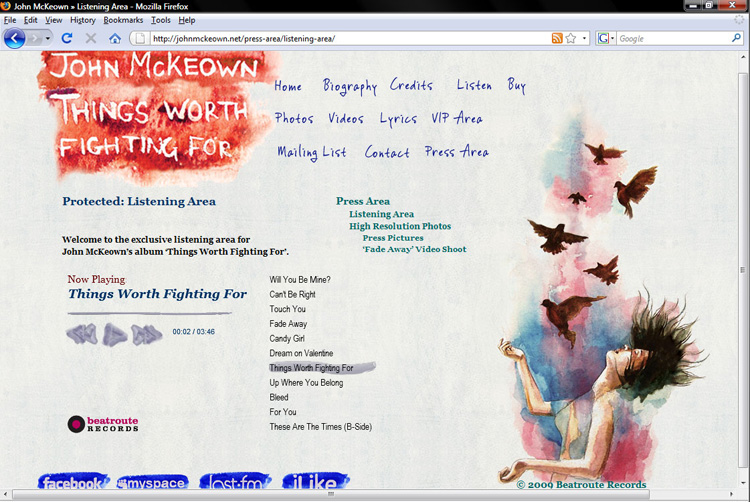Click the Google search input box
This screenshot has width=750, height=502.
coord(673,39)
